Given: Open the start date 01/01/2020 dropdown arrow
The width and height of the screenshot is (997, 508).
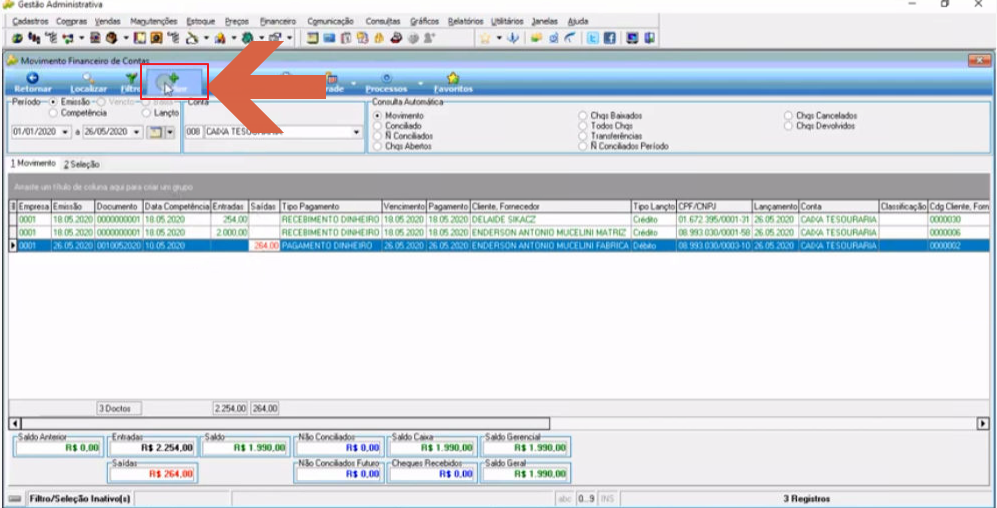Looking at the screenshot, I should [65, 132].
